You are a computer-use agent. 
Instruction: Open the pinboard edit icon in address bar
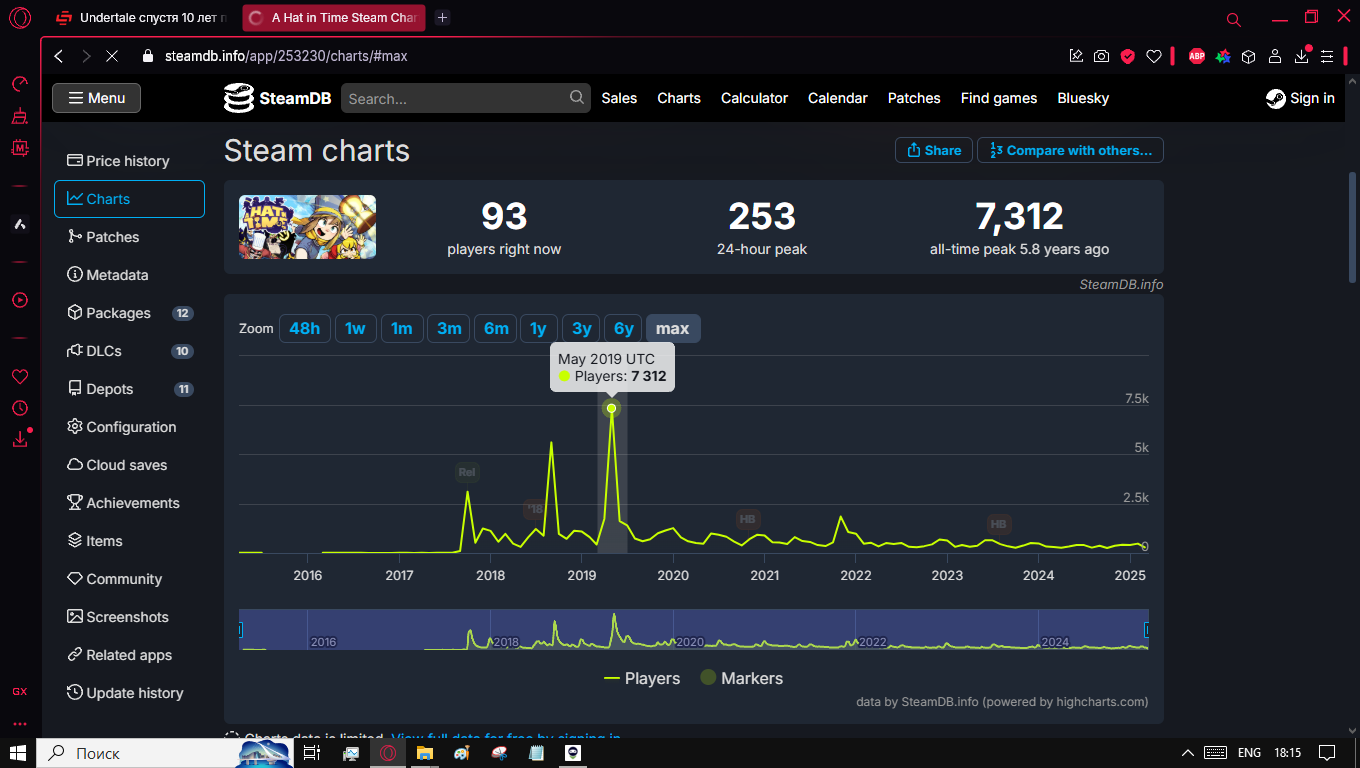(1076, 56)
